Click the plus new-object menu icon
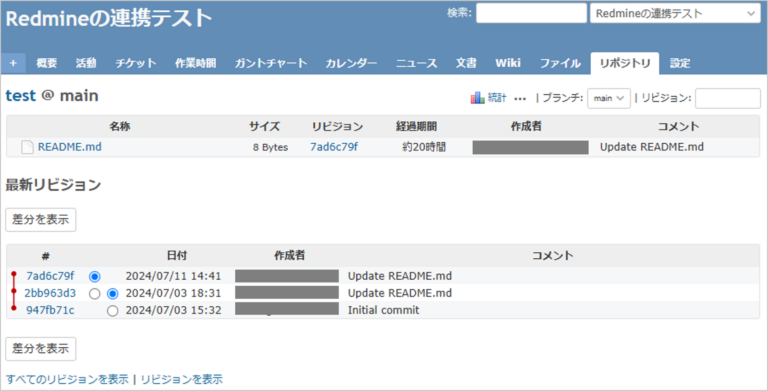Image resolution: width=768 pixels, height=391 pixels. pos(13,63)
